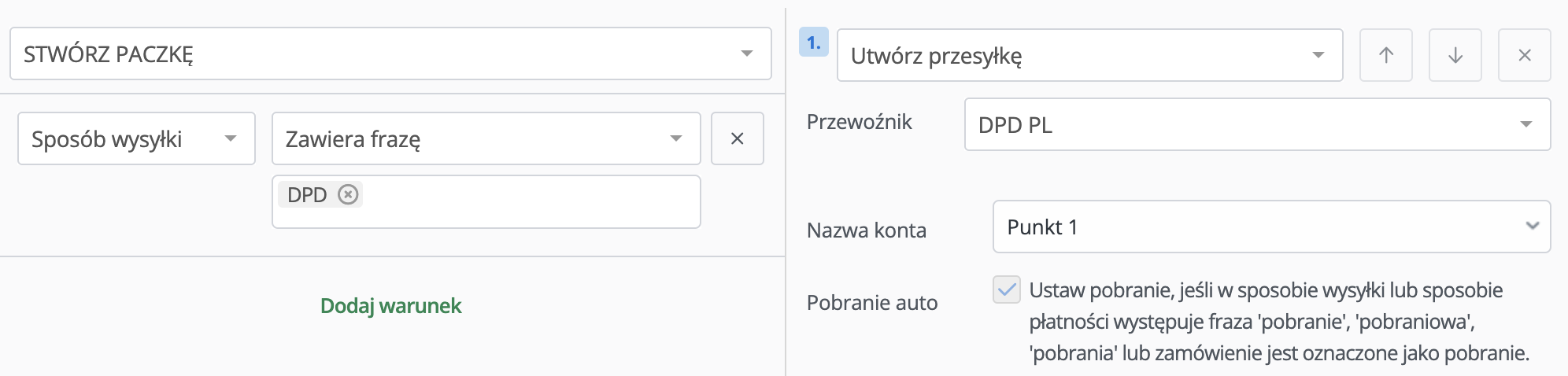1568x376 pixels.
Task: Click inside the phrase tags input field
Action: click(527, 202)
